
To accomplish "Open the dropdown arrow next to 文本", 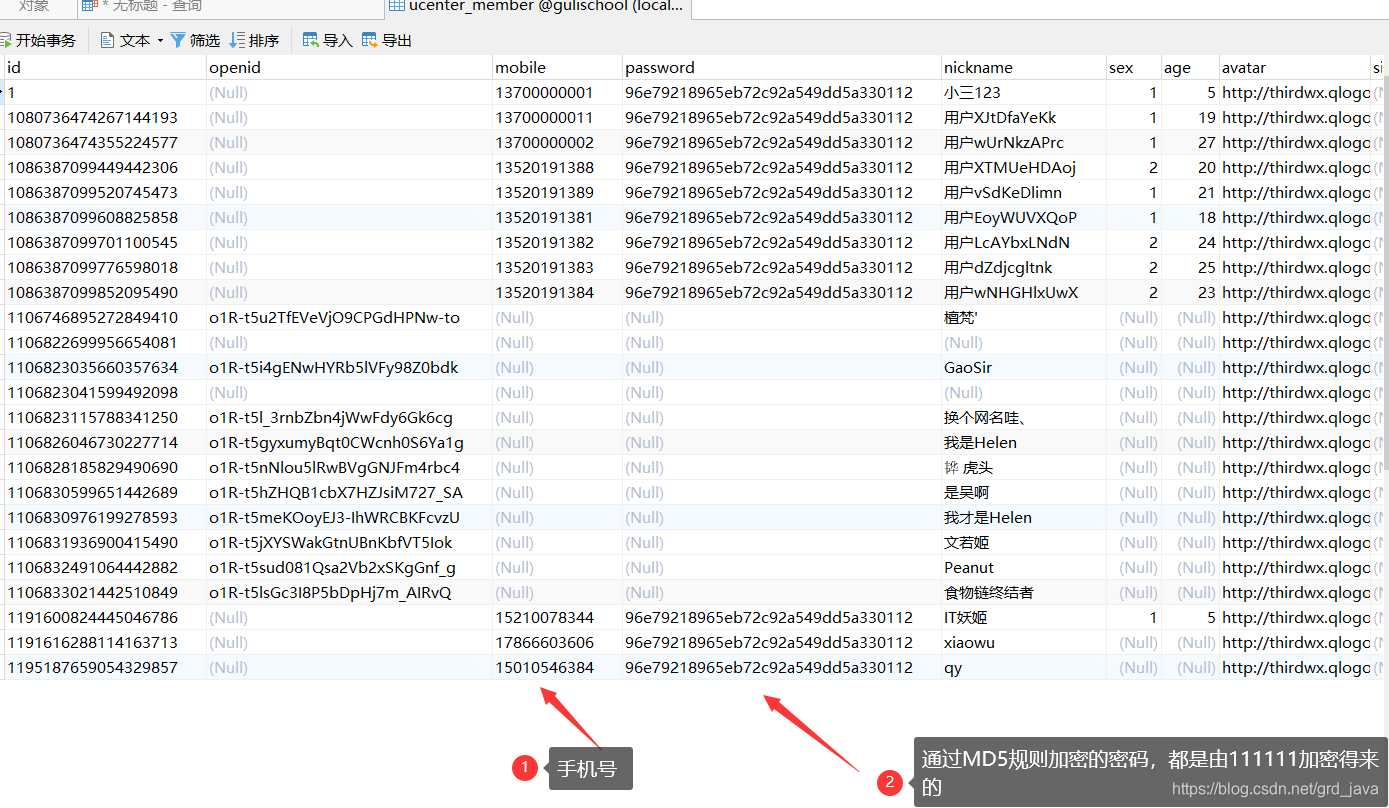I will (x=160, y=41).
